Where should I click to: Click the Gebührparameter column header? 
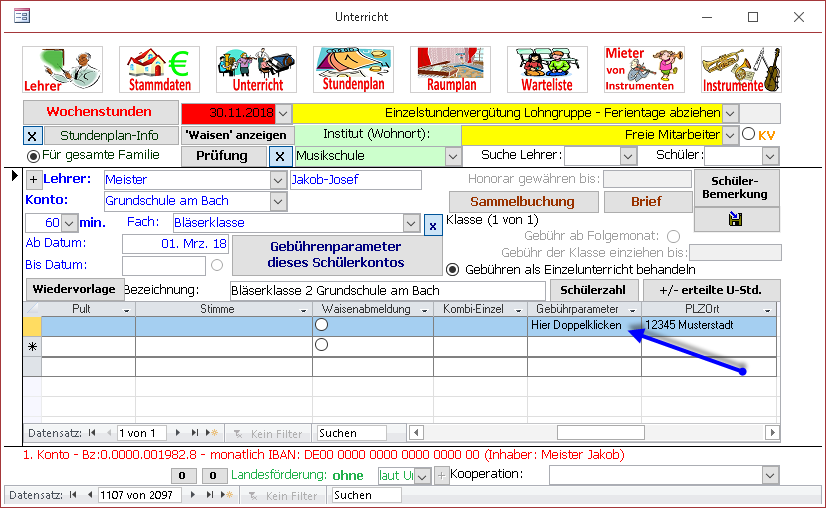pos(583,310)
